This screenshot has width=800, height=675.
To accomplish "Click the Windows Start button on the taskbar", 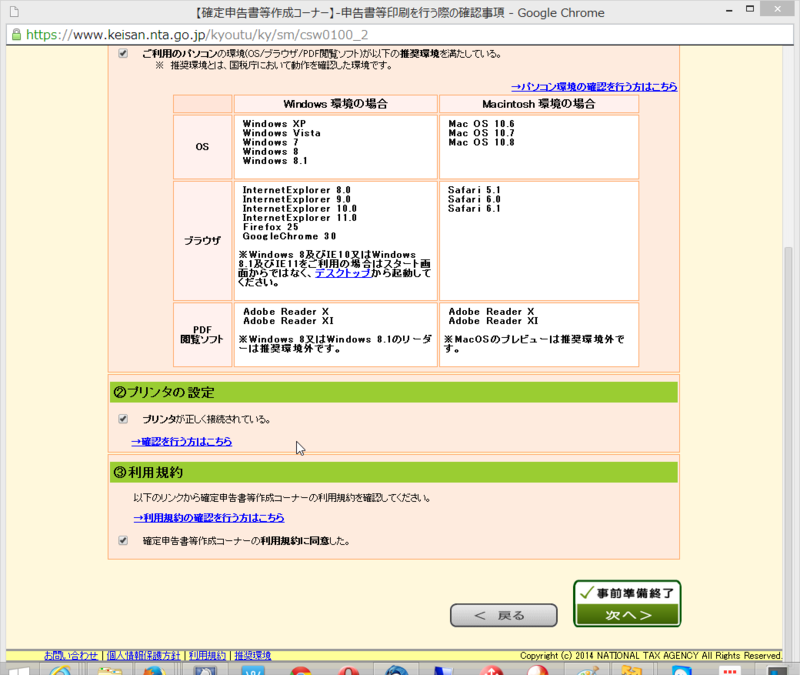I will pos(18,670).
